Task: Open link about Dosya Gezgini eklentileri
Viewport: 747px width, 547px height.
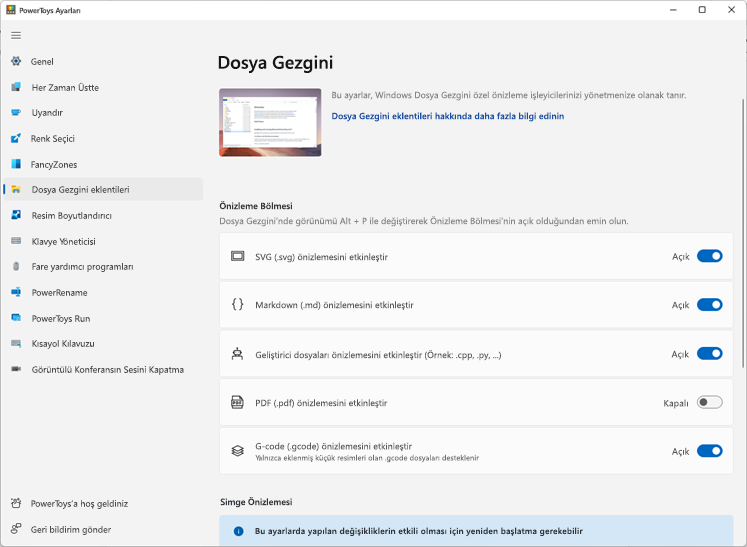Action: click(x=447, y=116)
